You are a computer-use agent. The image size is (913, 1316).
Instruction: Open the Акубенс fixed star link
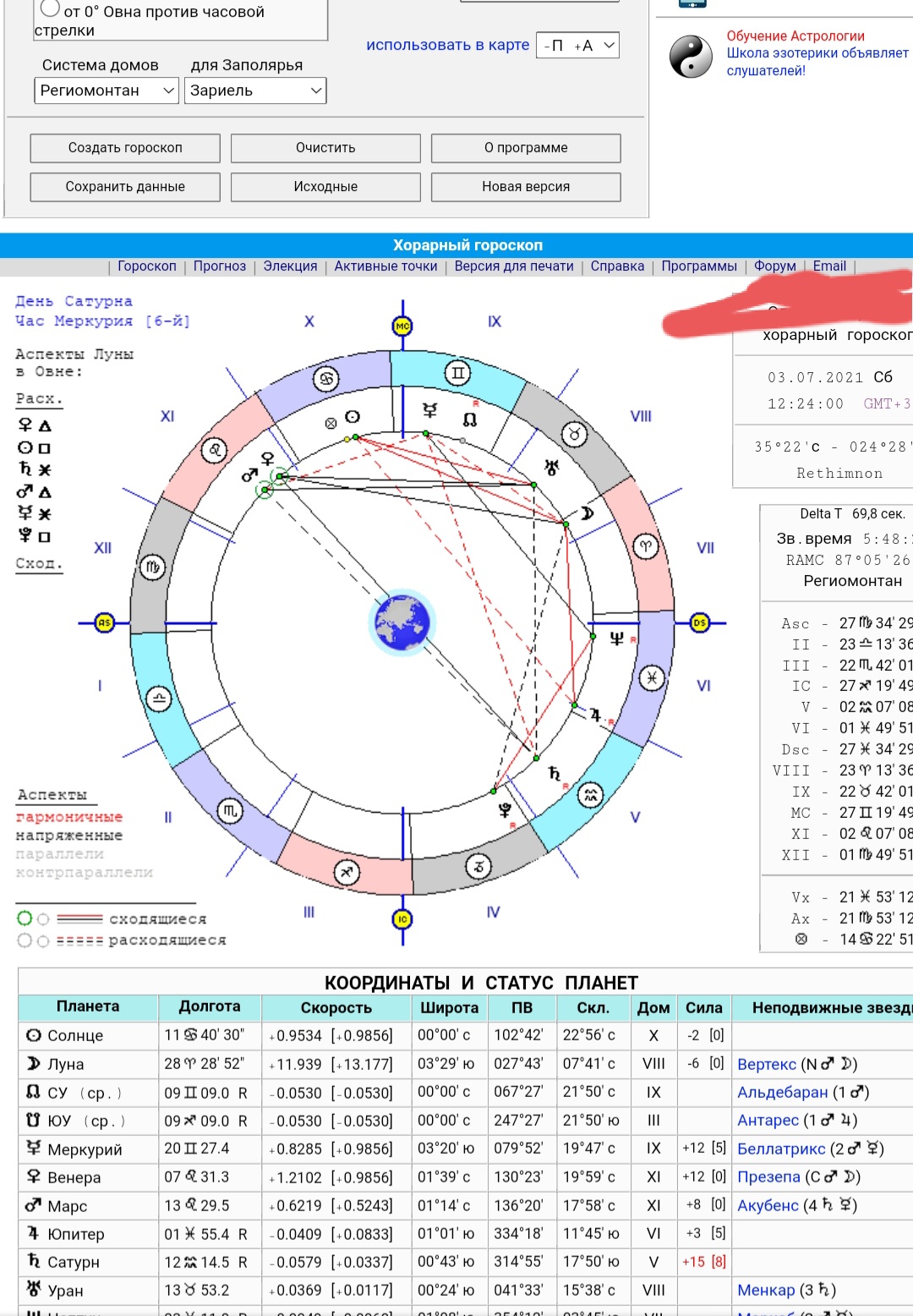768,1205
